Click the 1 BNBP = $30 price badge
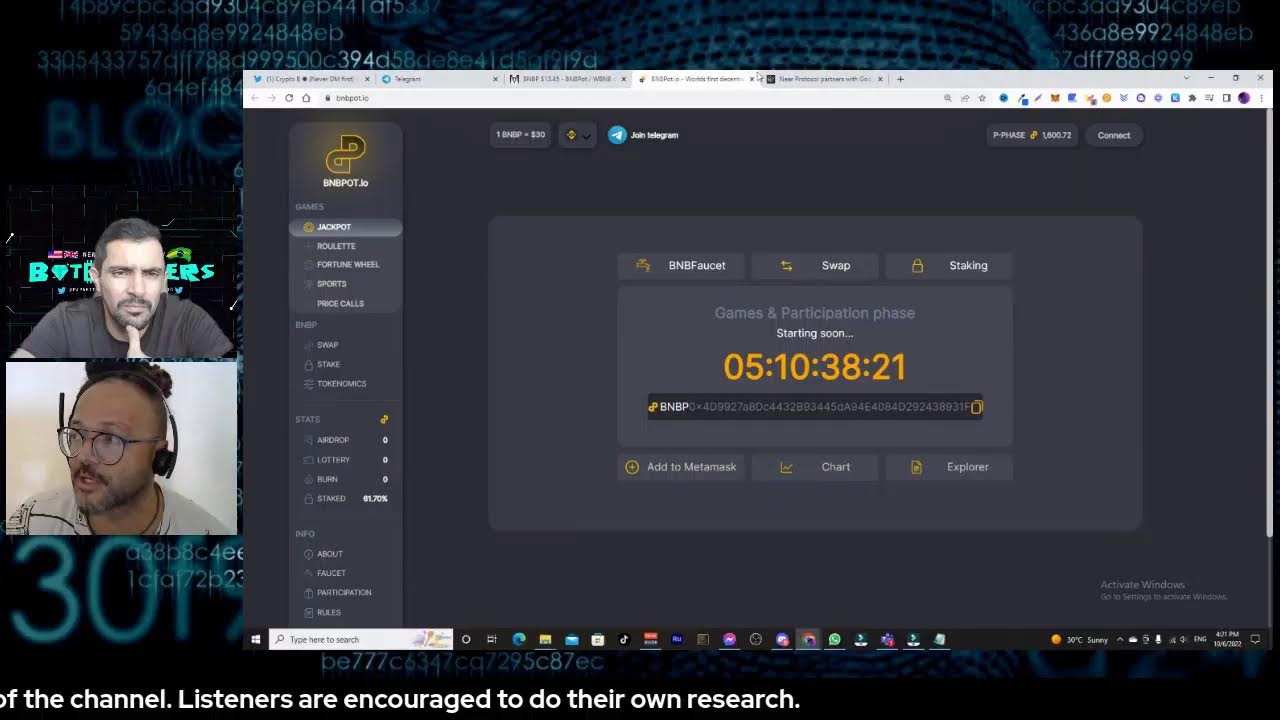The height and width of the screenshot is (720, 1280). click(x=520, y=135)
